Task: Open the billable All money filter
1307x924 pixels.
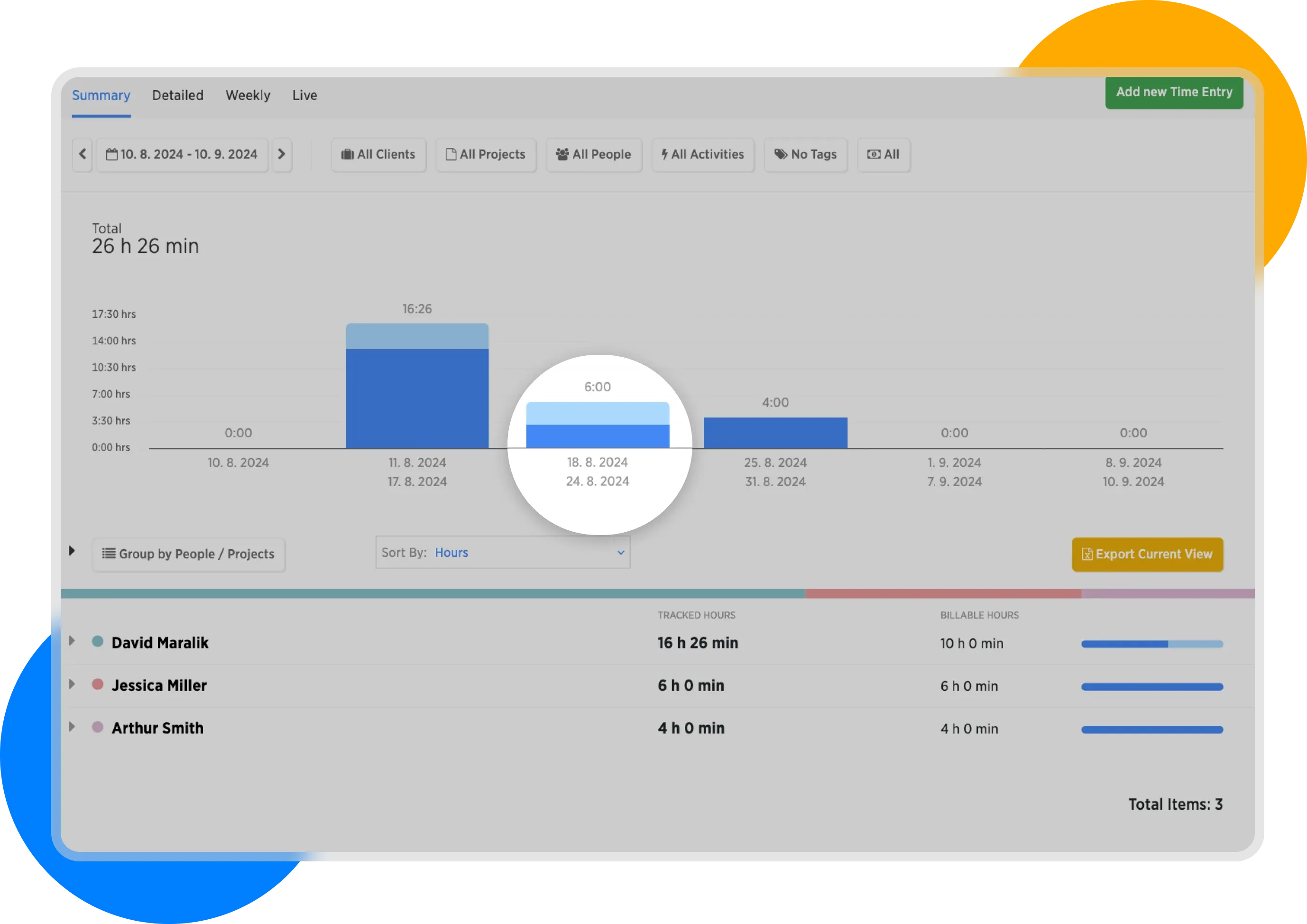Action: point(883,154)
